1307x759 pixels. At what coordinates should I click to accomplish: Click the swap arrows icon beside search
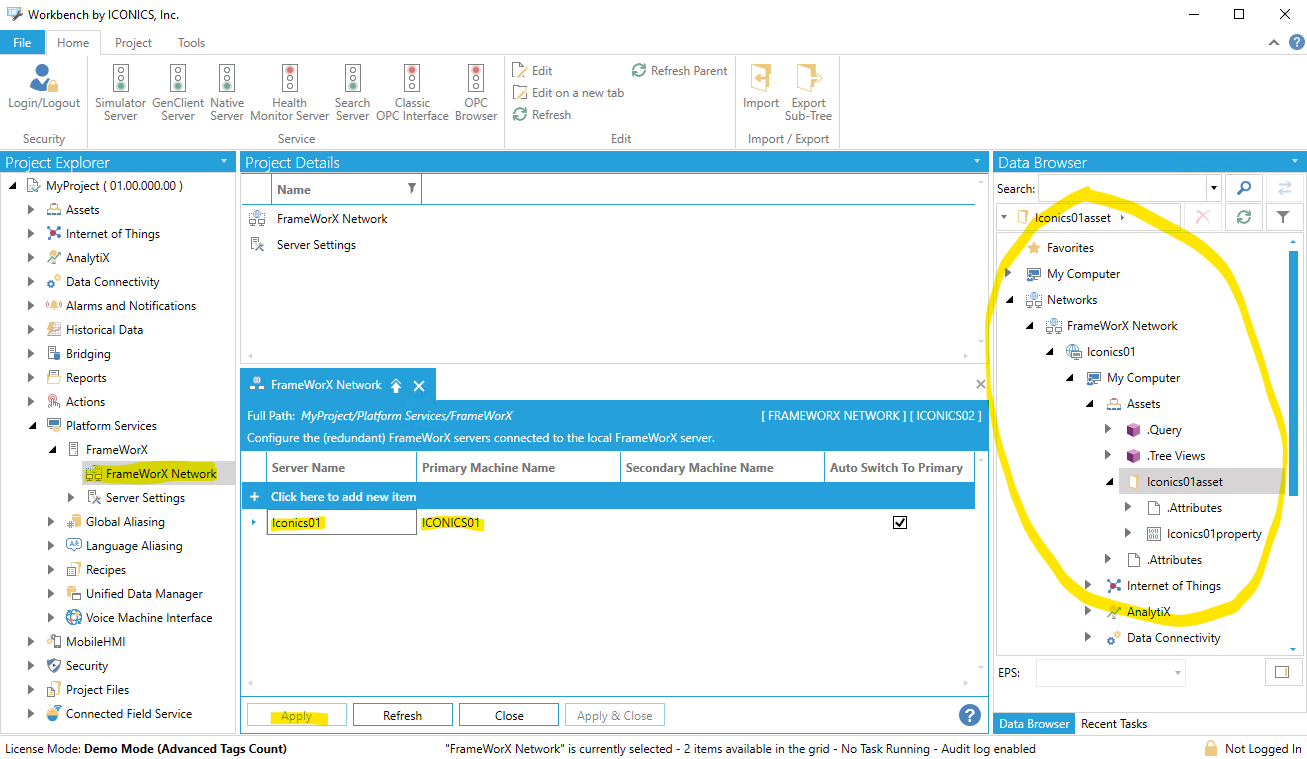(1284, 188)
